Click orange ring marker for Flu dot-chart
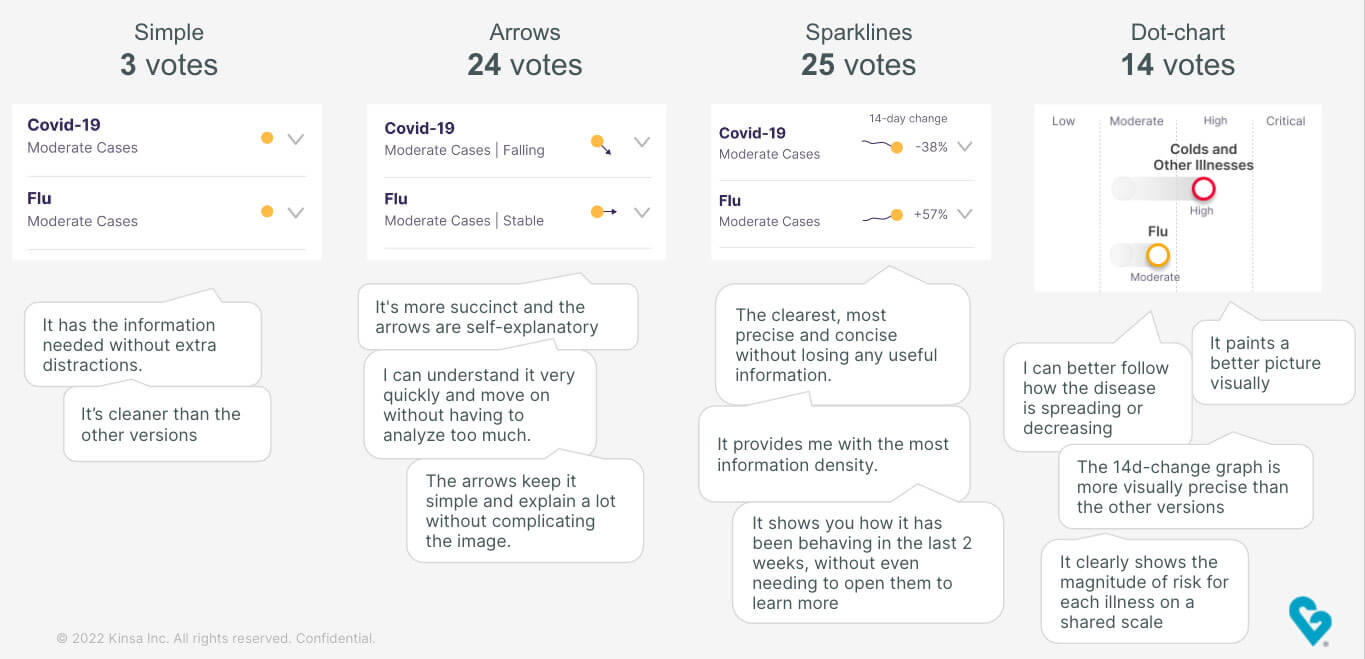The width and height of the screenshot is (1365, 659). [x=1157, y=255]
